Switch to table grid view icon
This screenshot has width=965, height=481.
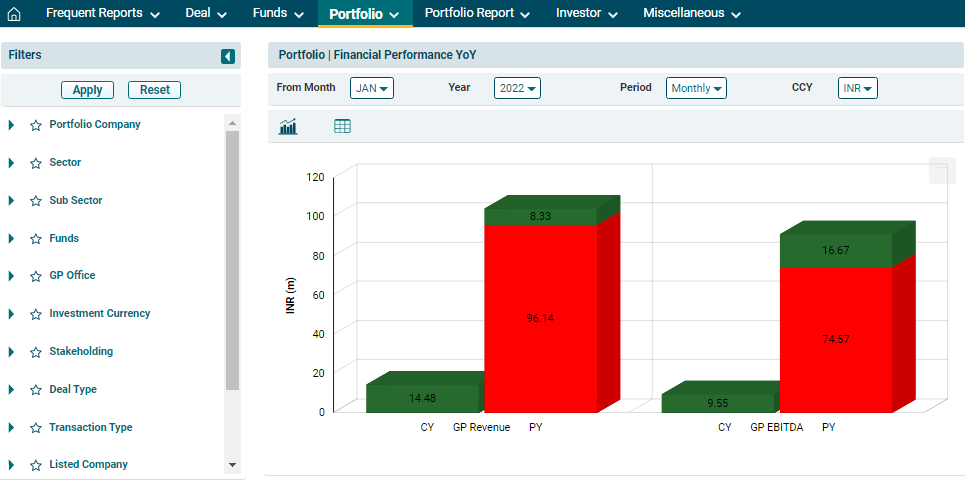pos(342,126)
